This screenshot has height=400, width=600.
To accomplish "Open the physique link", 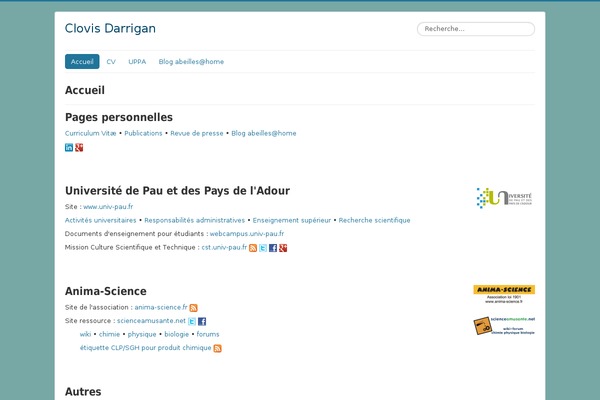I will [x=142, y=334].
